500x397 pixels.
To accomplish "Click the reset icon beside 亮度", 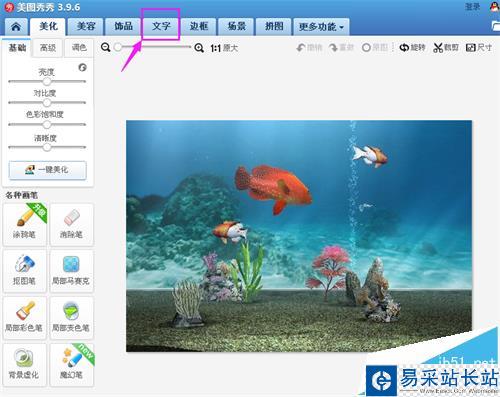I will pyautogui.click(x=82, y=68).
